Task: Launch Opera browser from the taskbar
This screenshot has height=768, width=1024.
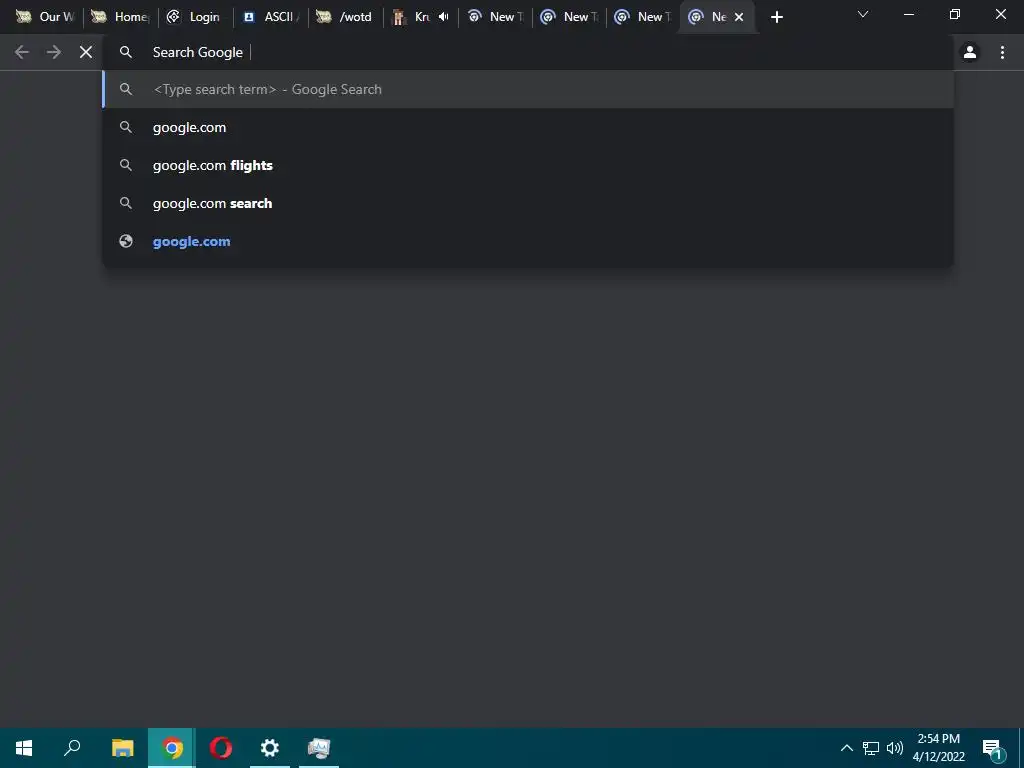Action: point(221,748)
